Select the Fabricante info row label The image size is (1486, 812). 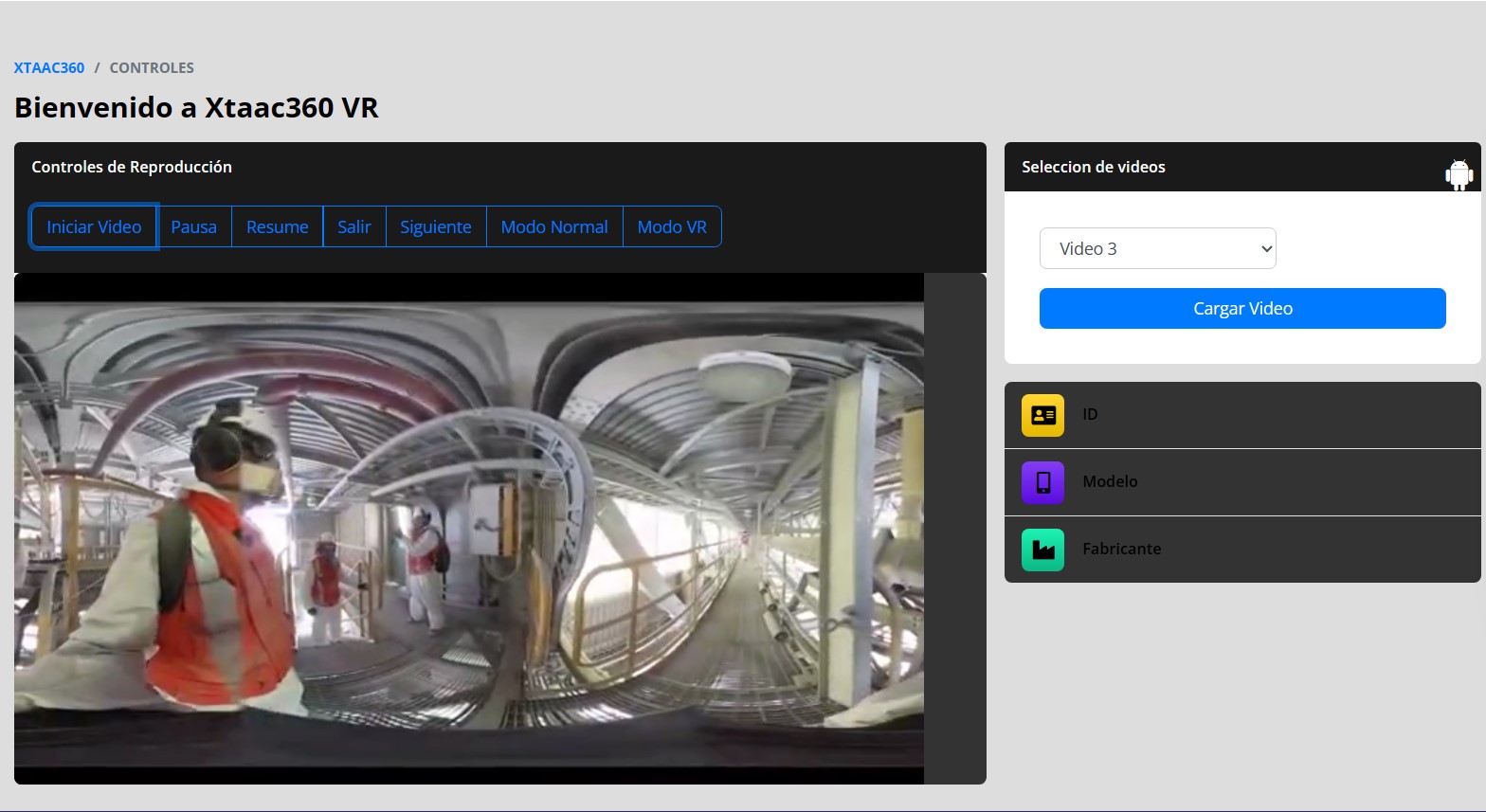click(x=1121, y=550)
